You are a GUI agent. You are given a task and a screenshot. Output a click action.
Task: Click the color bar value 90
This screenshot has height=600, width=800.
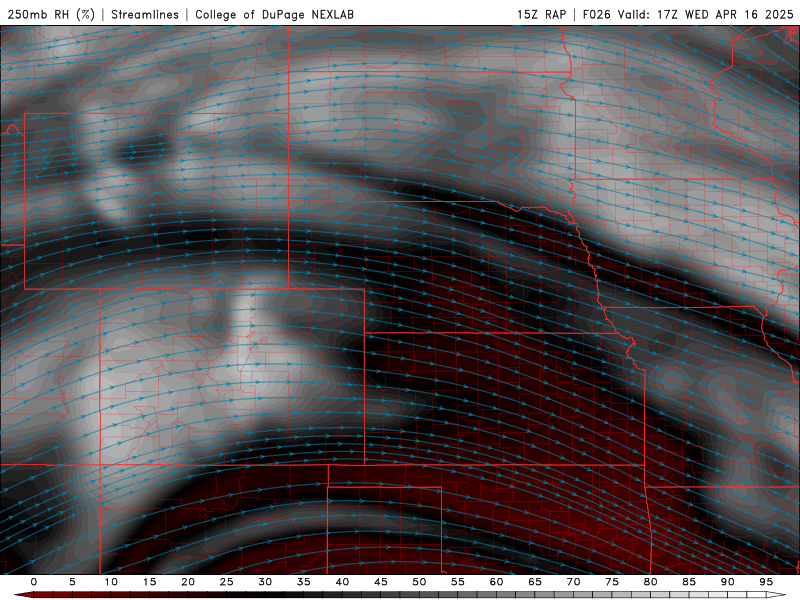tap(728, 582)
